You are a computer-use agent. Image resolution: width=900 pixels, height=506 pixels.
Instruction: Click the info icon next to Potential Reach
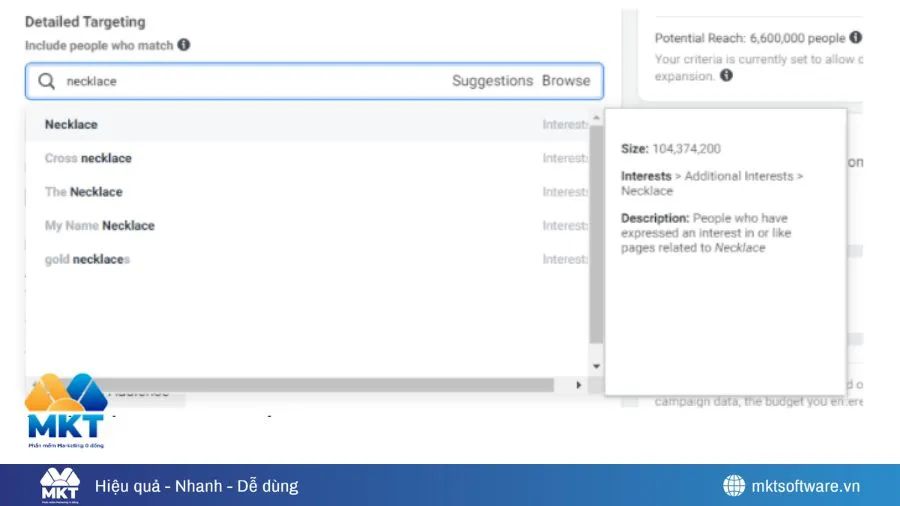[855, 38]
